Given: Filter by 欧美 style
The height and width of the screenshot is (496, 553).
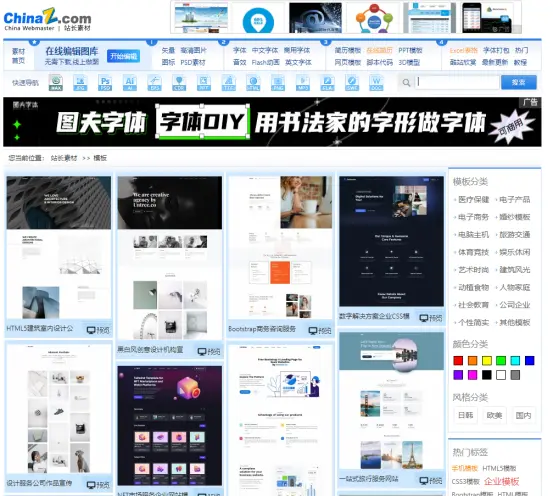Looking at the screenshot, I should [x=494, y=415].
